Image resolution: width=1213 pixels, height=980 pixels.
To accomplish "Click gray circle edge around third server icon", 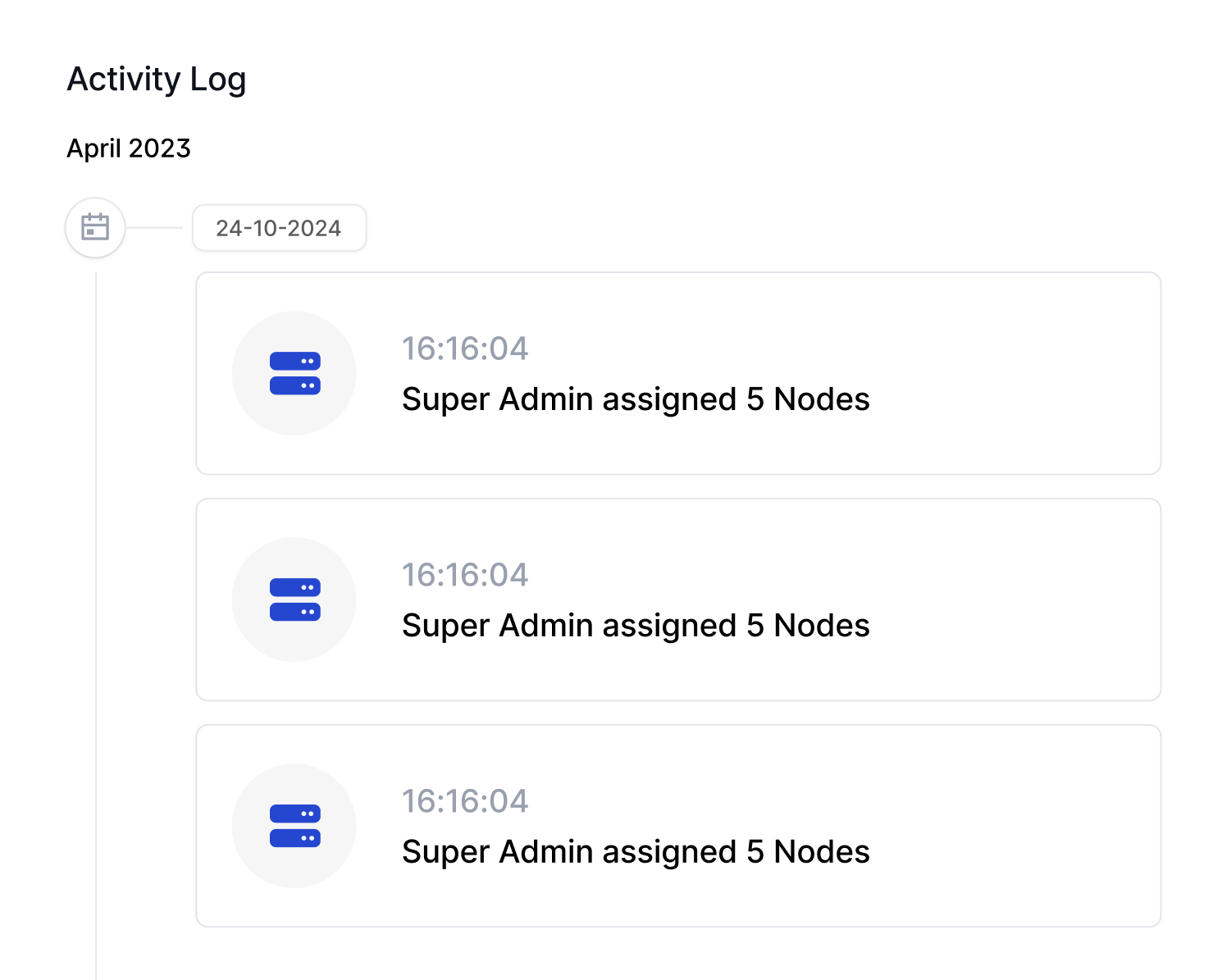I will (x=243, y=826).
